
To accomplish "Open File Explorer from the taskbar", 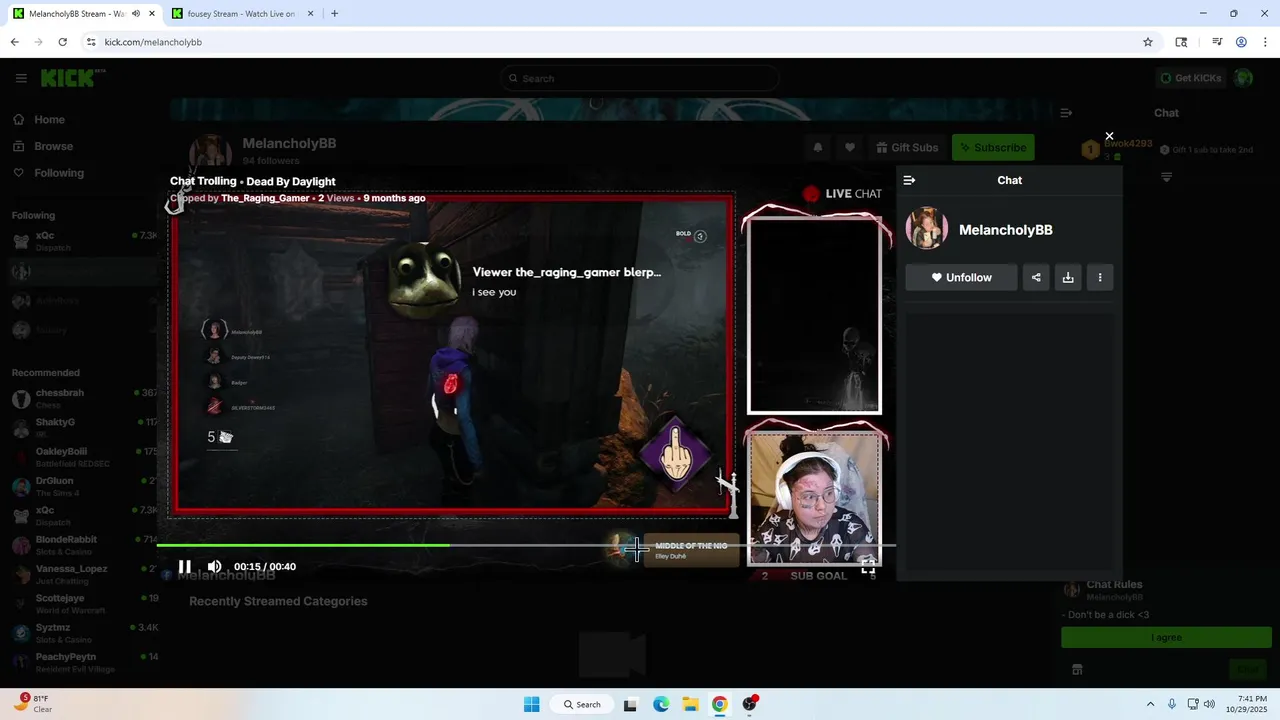I will [x=690, y=704].
